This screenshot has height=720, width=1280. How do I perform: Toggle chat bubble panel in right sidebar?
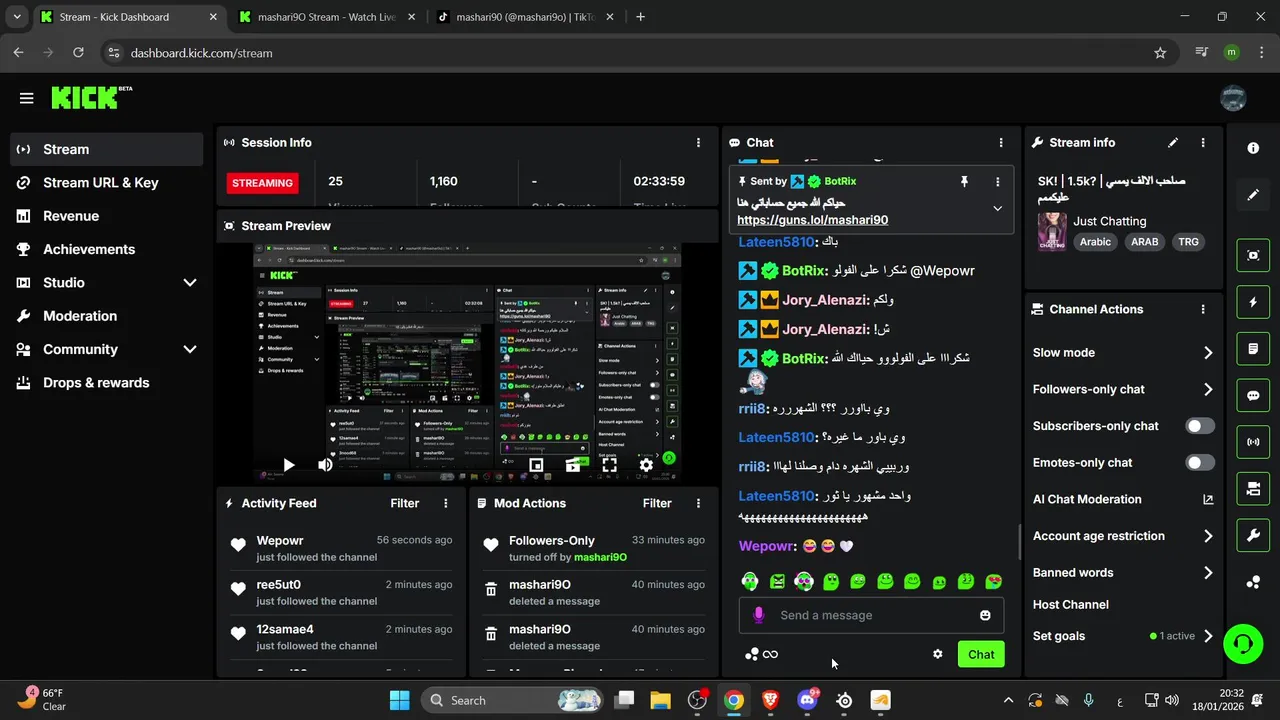point(1253,395)
